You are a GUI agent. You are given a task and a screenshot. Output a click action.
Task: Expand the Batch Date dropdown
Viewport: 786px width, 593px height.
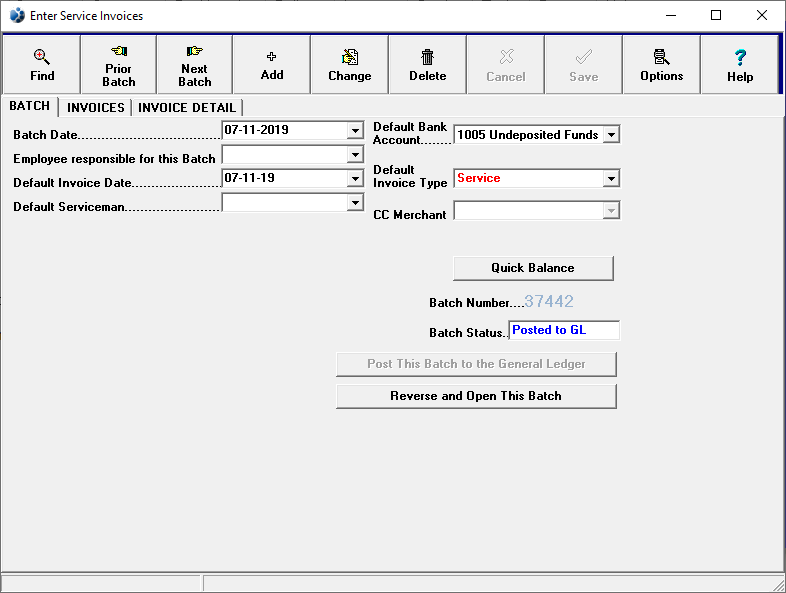click(355, 130)
